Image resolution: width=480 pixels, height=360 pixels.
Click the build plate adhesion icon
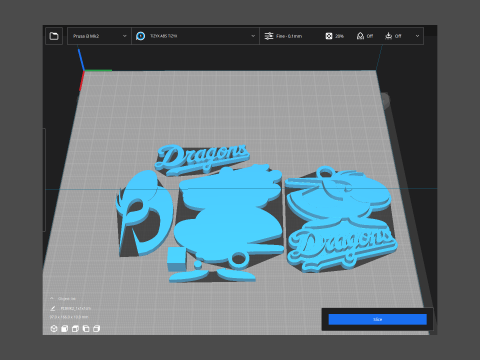coord(388,36)
